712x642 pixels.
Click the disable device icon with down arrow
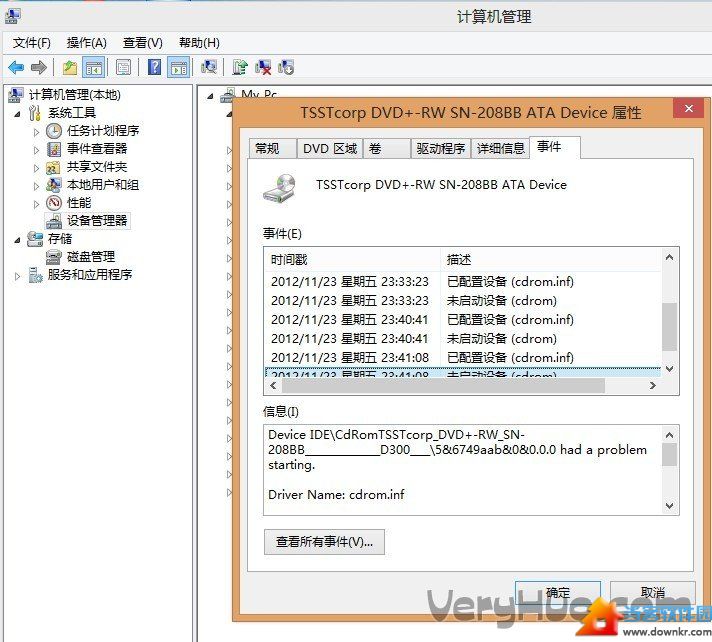[x=286, y=68]
